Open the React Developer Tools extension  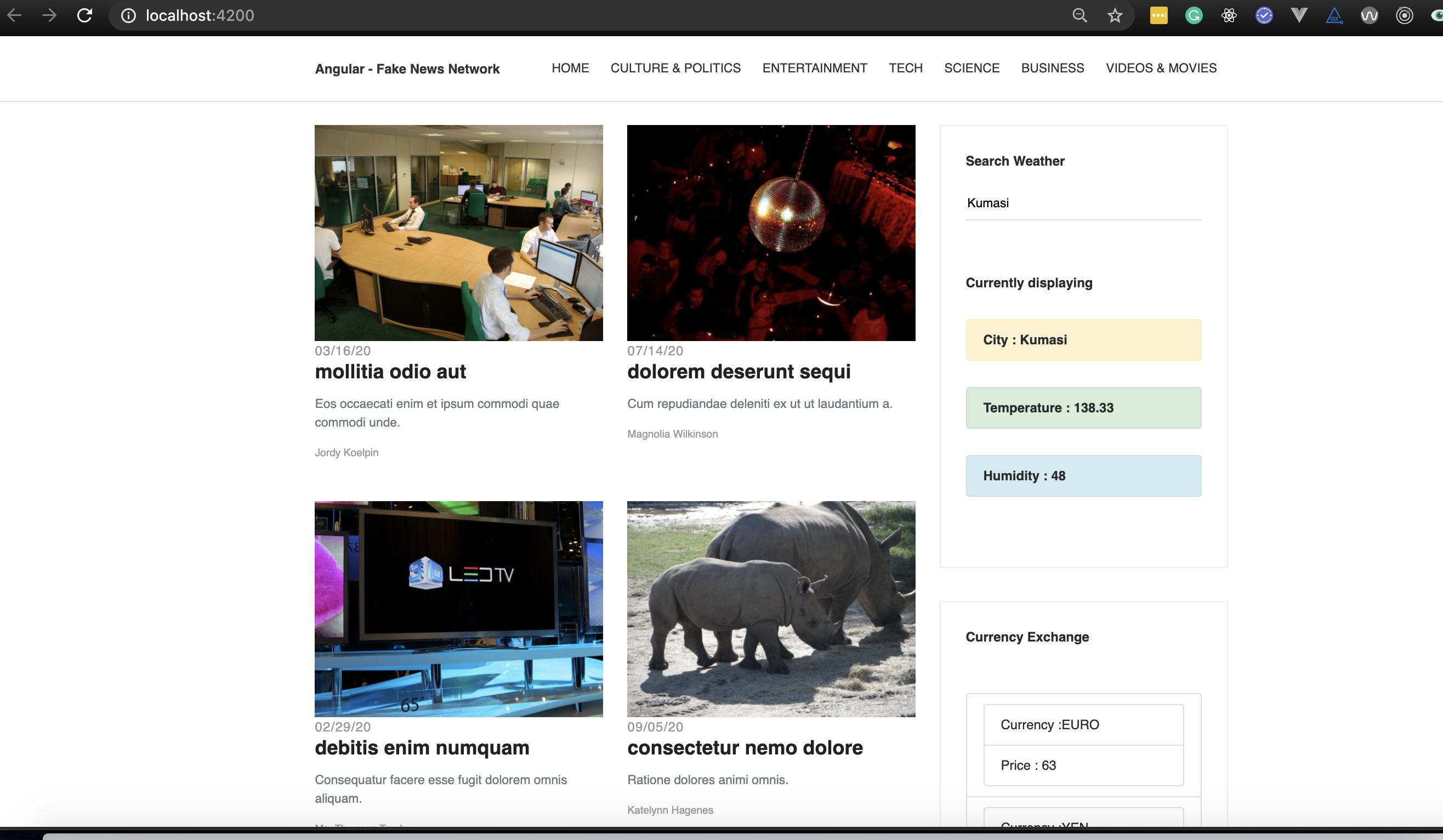(1229, 15)
